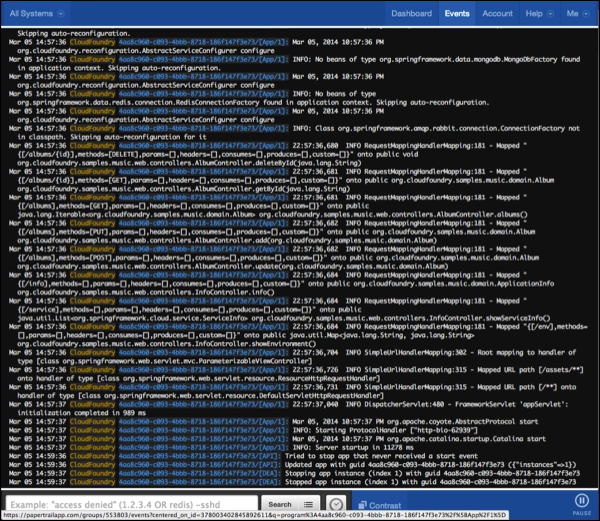The width and height of the screenshot is (600, 521).
Task: Click CloudFoundry on 'DispatcherServlet:480' row
Action: (92, 404)
